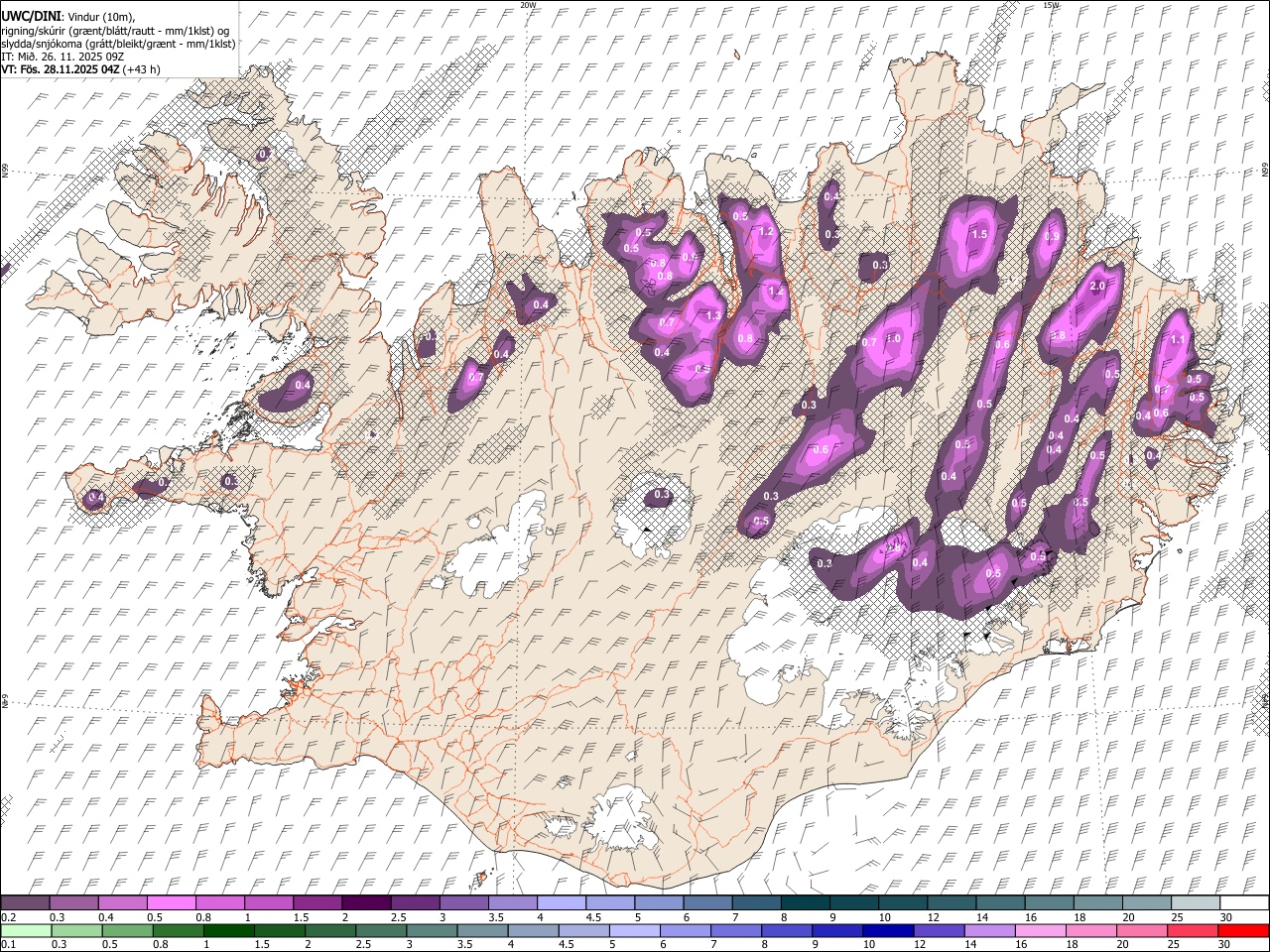The image size is (1270, 952).
Task: Click the UWC/DINI title in header box
Action: [x=31, y=17]
